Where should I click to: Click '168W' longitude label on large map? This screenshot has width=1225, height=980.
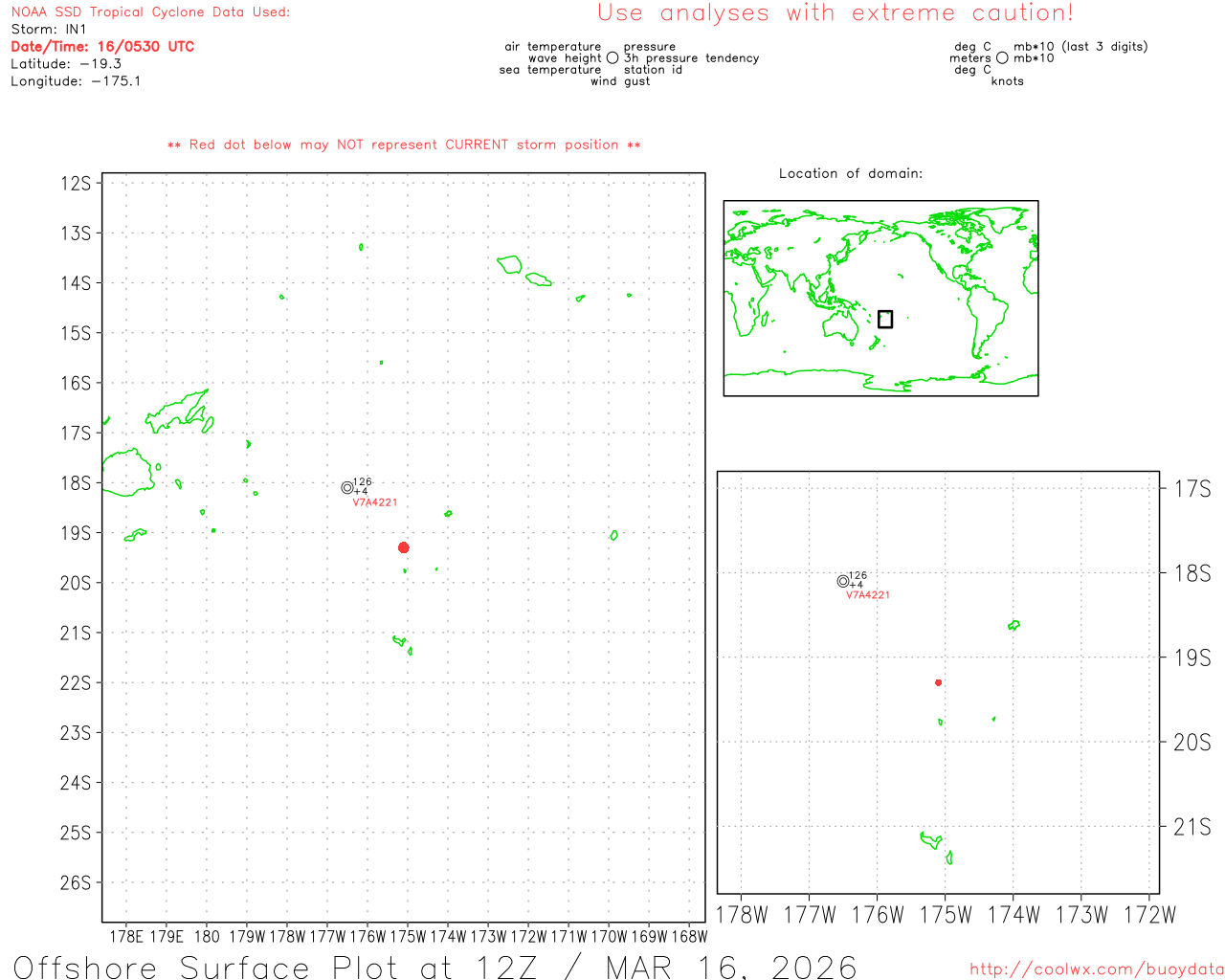tap(689, 937)
